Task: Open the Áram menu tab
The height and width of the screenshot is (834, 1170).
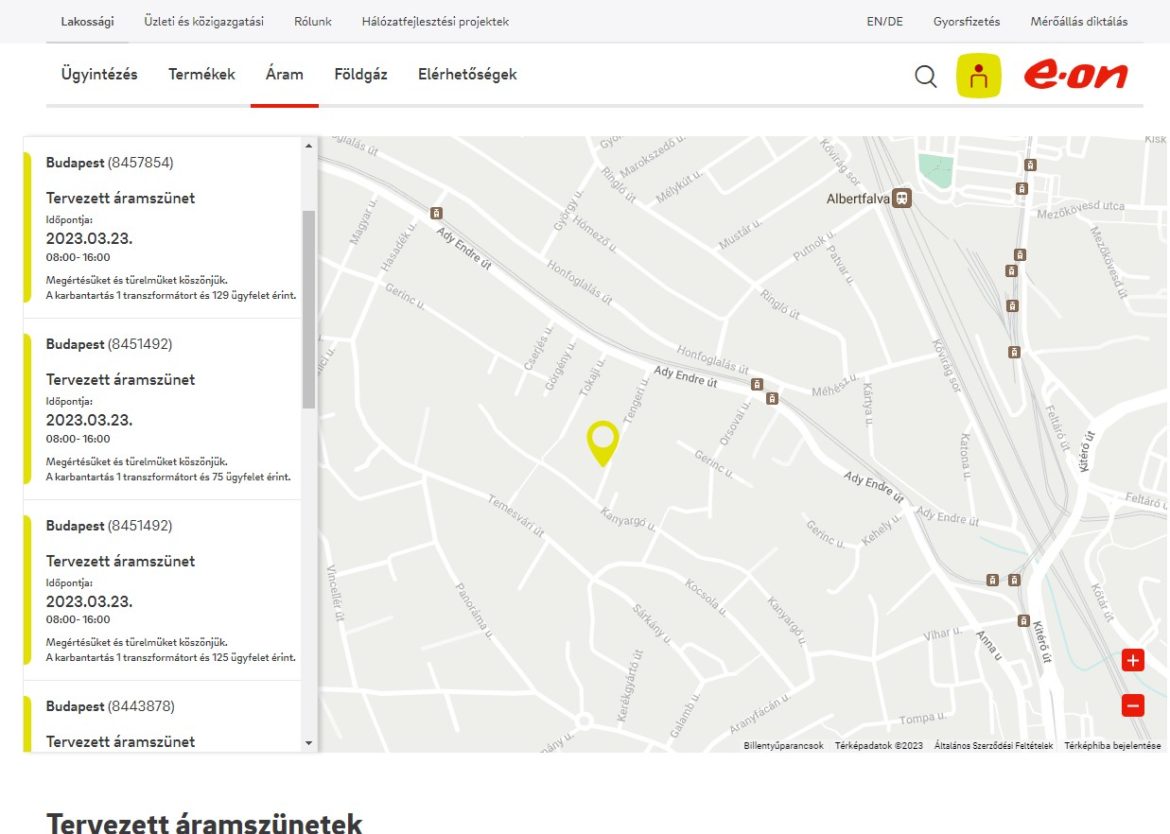Action: (x=284, y=74)
